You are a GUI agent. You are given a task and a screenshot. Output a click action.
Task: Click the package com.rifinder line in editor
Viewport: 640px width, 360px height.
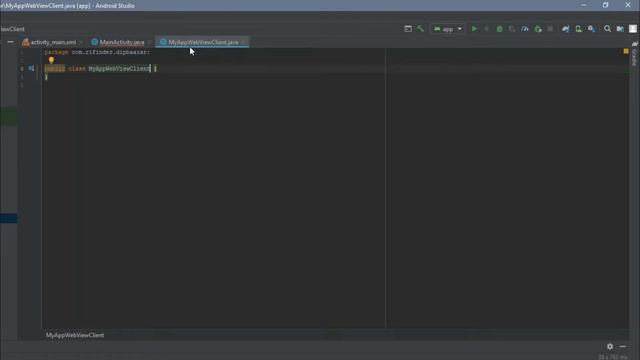pyautogui.click(x=97, y=52)
